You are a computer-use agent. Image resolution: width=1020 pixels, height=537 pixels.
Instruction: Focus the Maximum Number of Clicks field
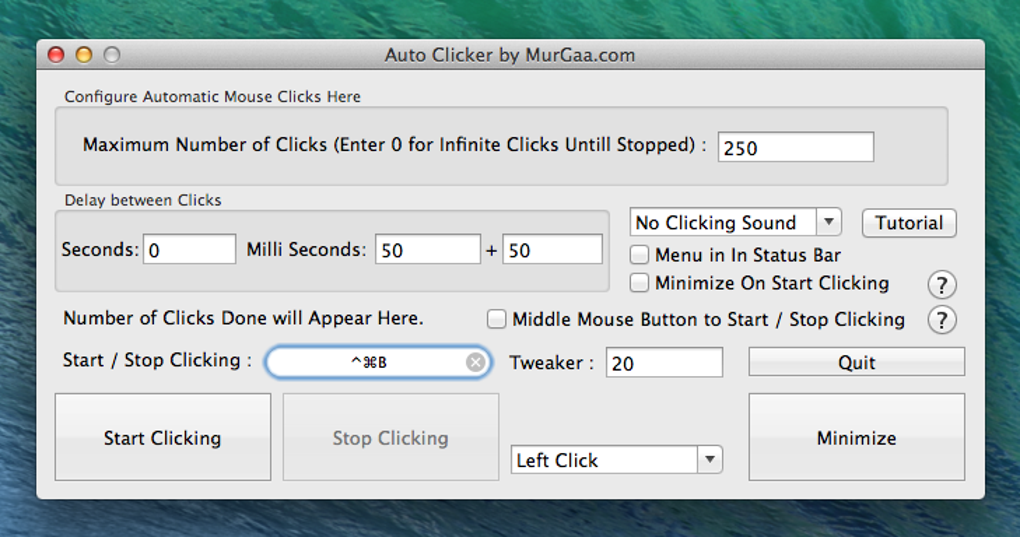coord(795,147)
